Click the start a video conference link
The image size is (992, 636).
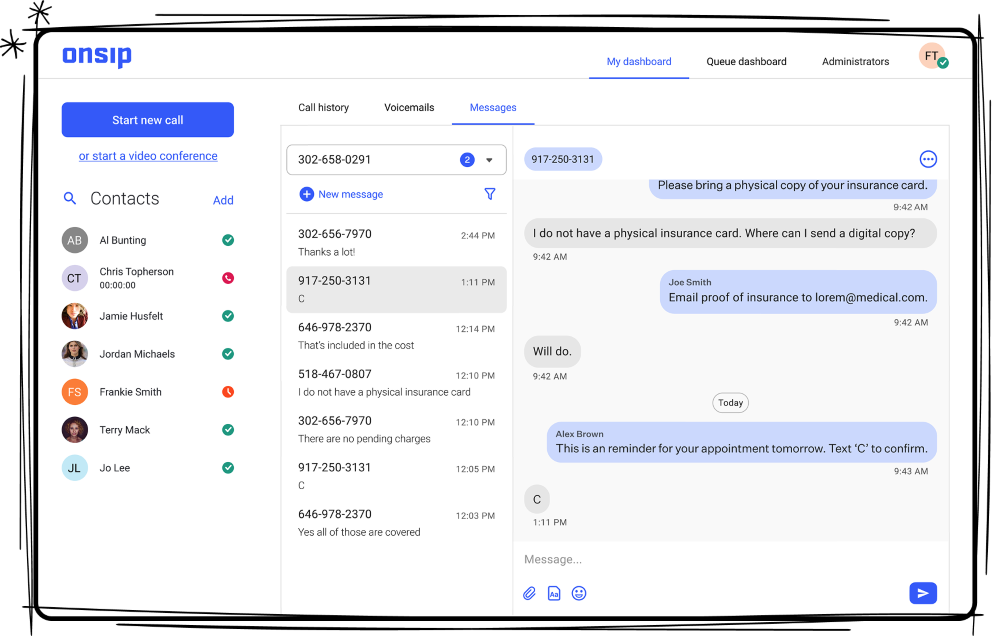147,156
